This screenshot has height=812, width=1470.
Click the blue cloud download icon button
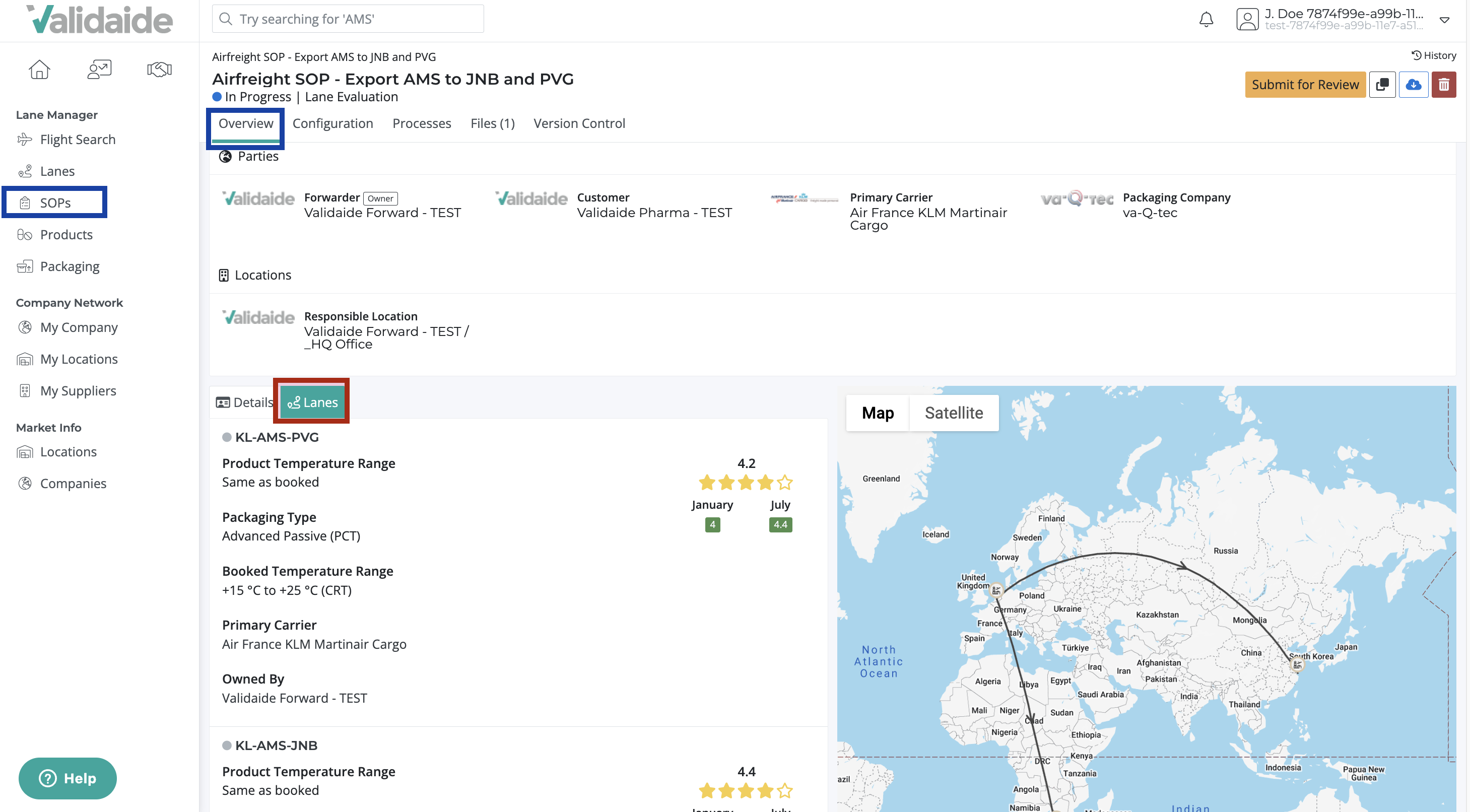coord(1414,85)
